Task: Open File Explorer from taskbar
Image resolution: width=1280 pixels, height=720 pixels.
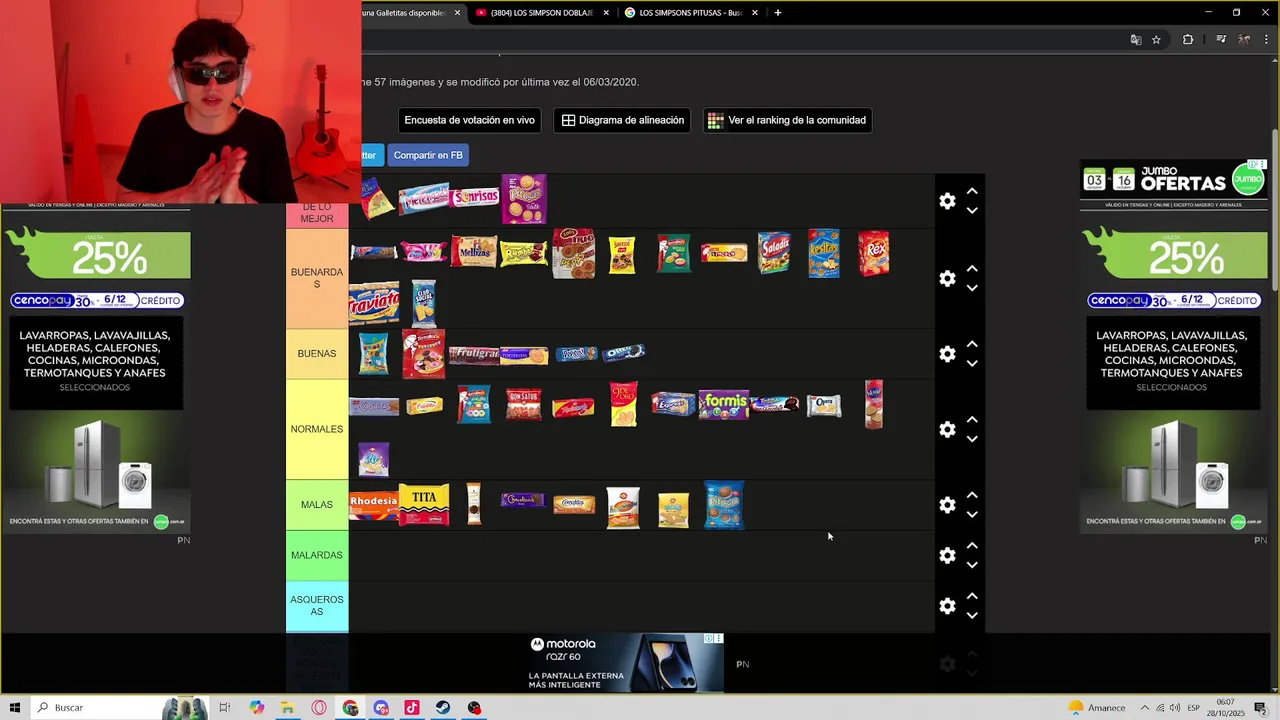Action: tap(287, 707)
